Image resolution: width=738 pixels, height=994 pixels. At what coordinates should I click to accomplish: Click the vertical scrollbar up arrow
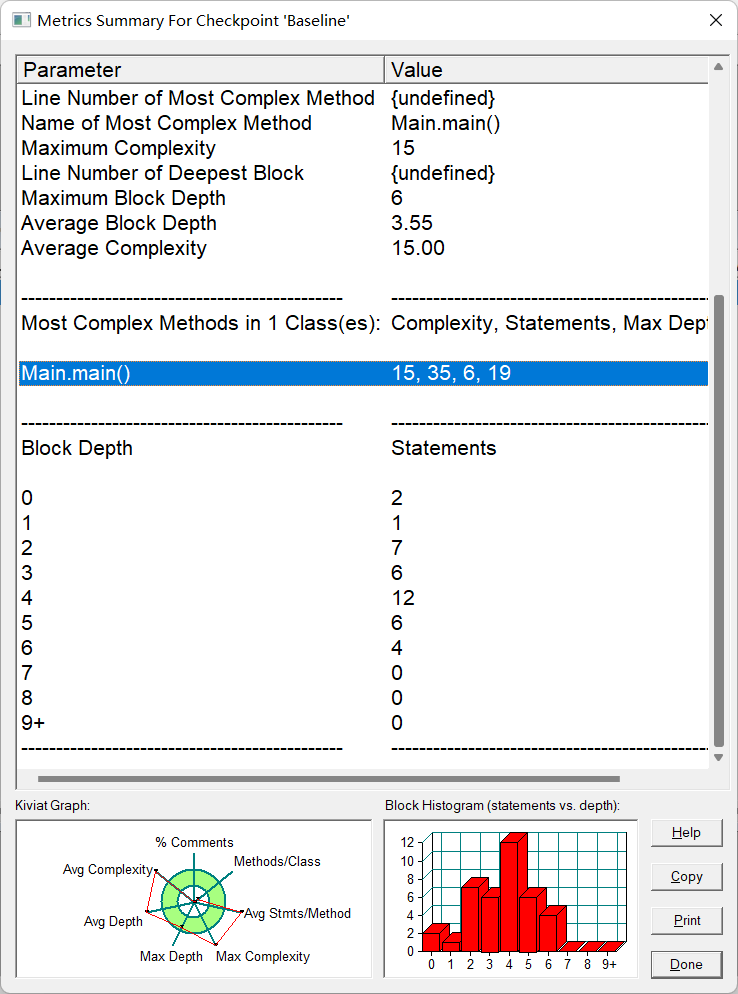pos(718,67)
